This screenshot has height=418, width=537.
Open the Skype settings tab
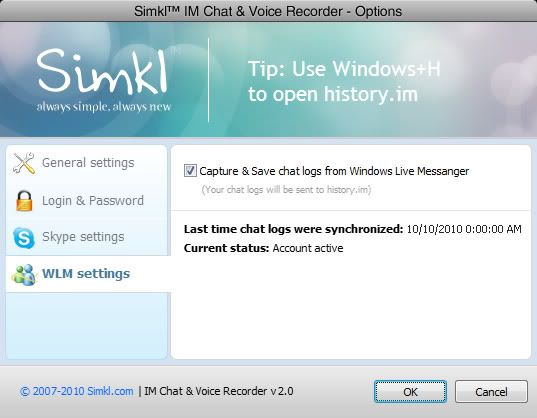pyautogui.click(x=87, y=237)
